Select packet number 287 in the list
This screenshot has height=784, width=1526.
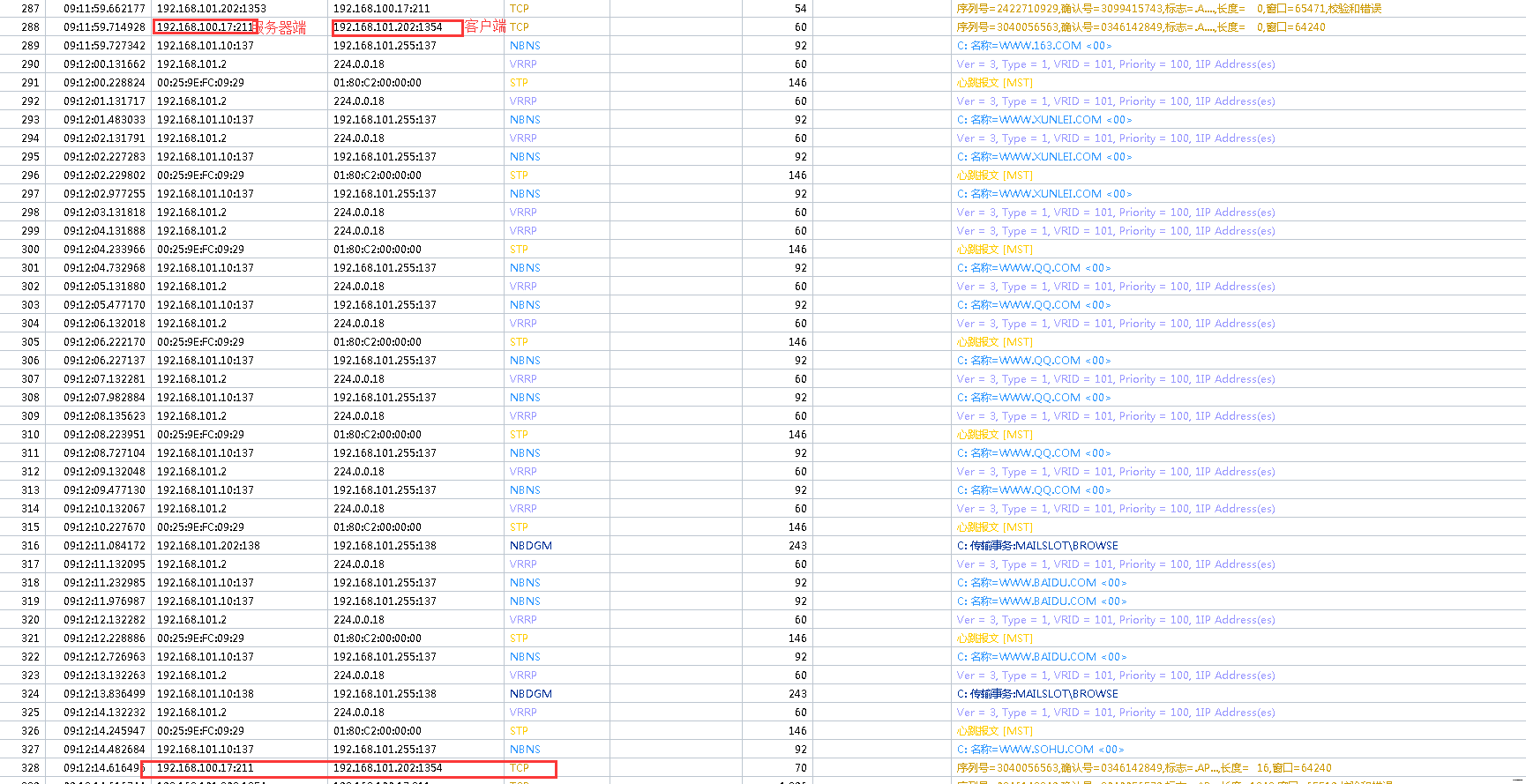(x=30, y=9)
